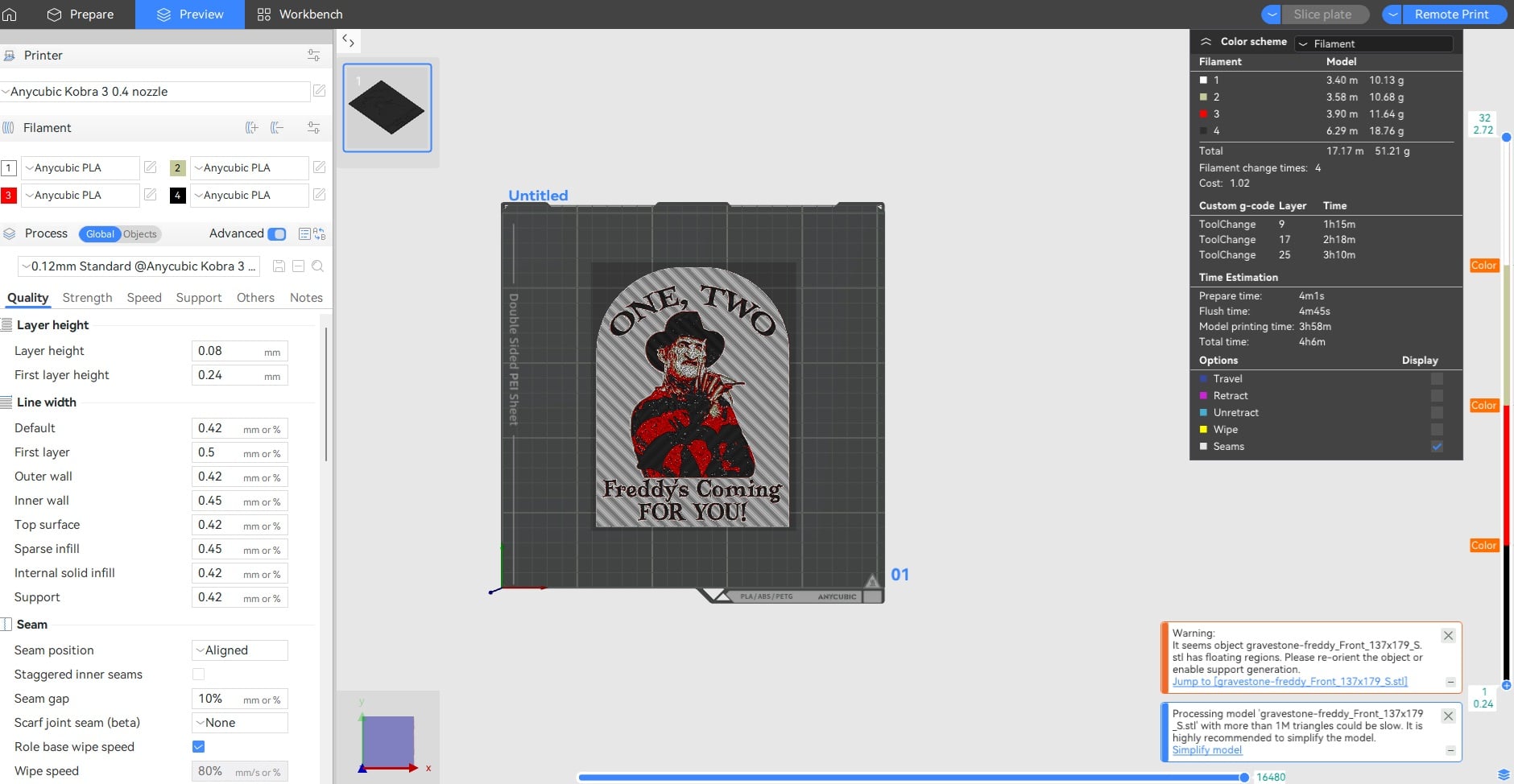Collapse the sidebar with arrows icon
Screen dimensions: 1514x784
coord(348,40)
